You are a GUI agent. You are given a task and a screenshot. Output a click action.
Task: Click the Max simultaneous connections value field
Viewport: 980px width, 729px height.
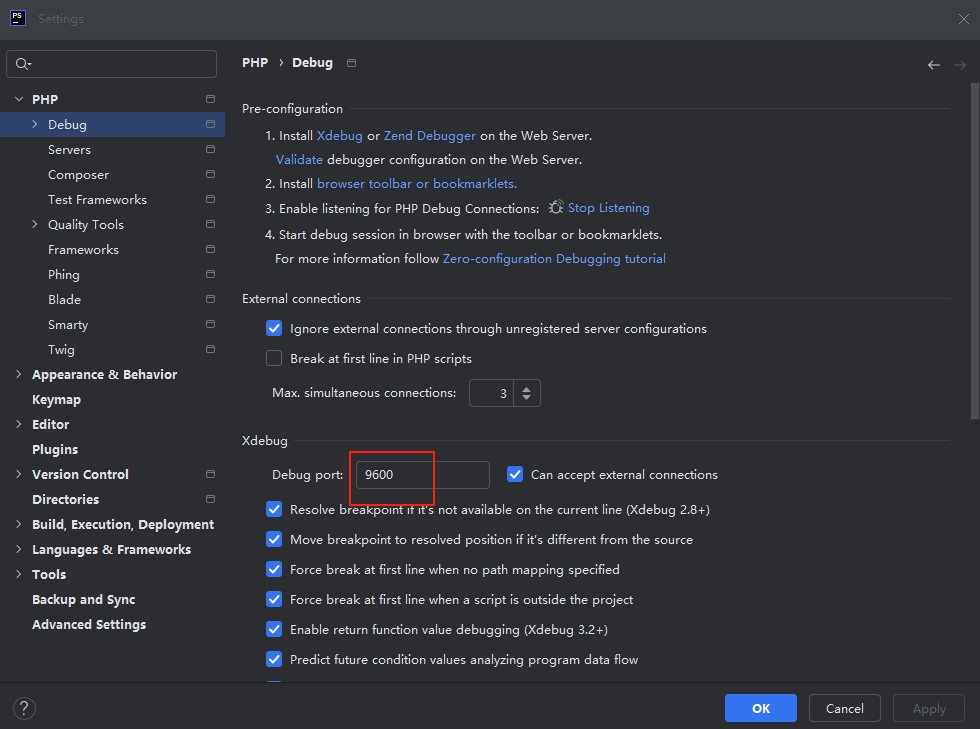(491, 393)
